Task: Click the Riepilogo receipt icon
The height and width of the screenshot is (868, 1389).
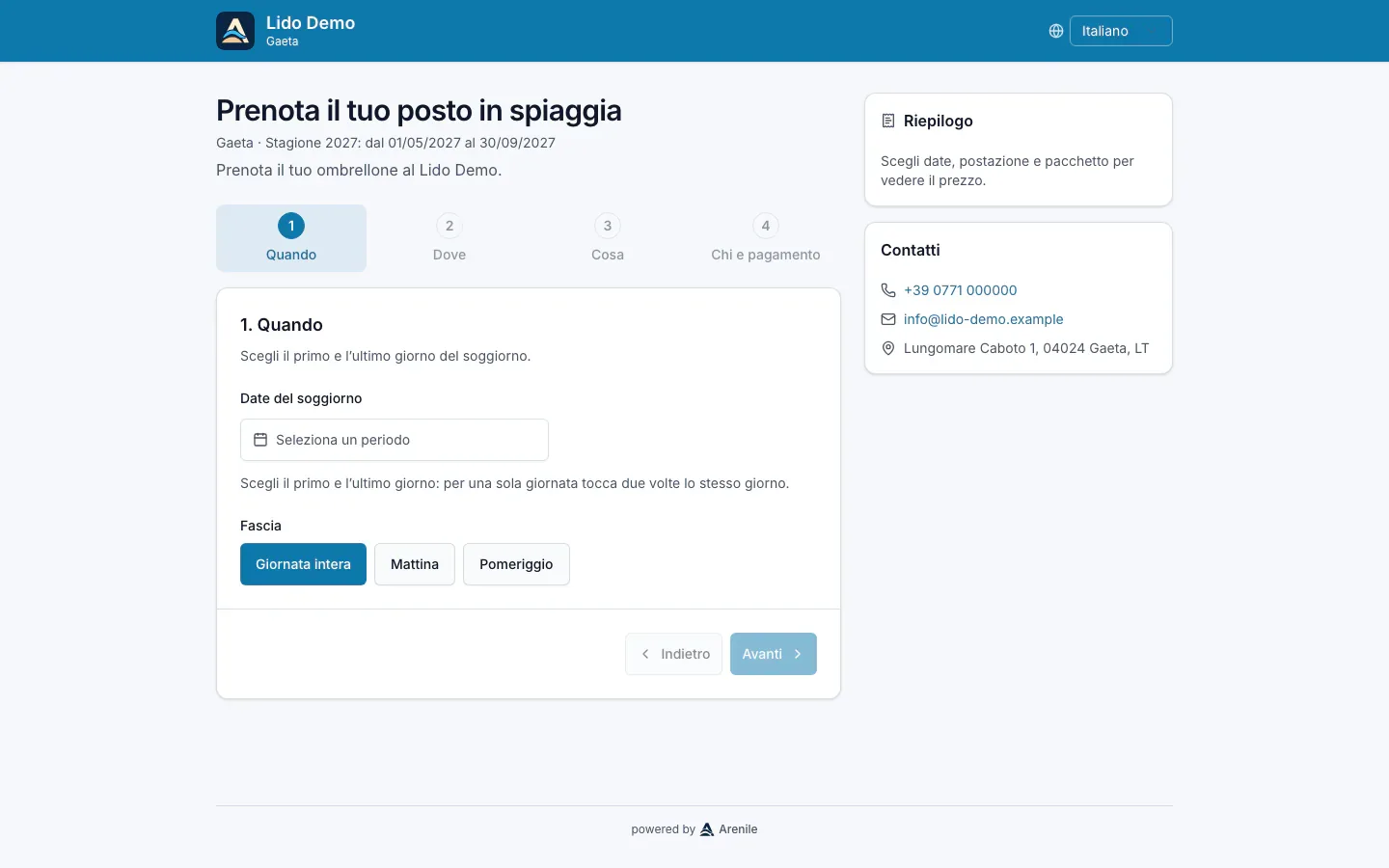Action: pyautogui.click(x=888, y=121)
